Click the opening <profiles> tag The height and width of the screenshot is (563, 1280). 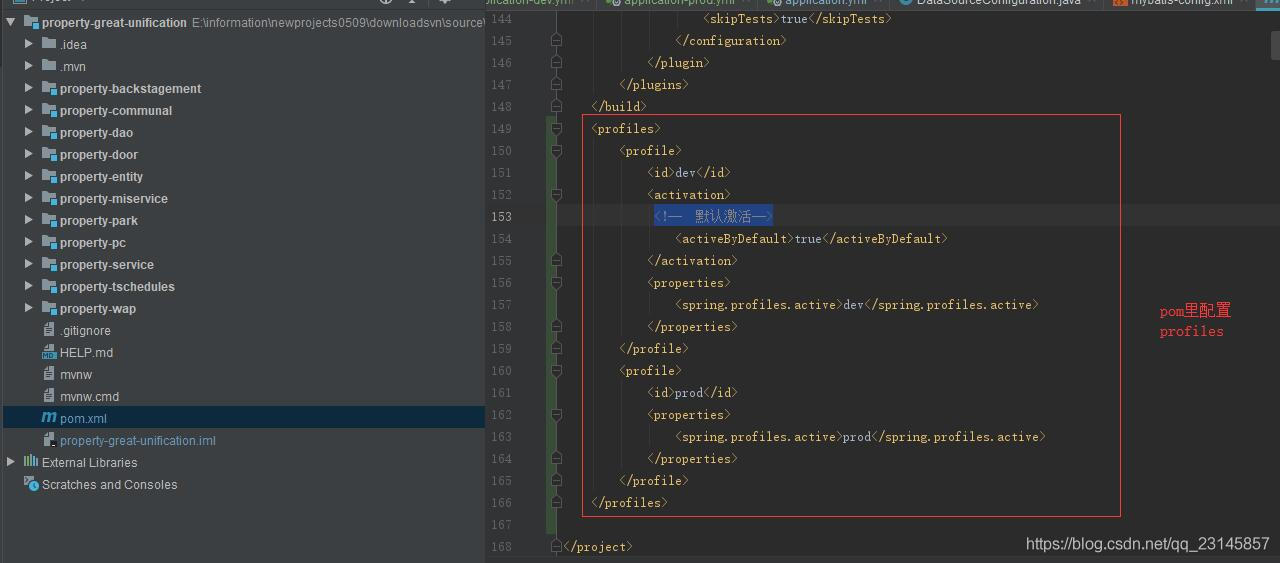point(626,128)
